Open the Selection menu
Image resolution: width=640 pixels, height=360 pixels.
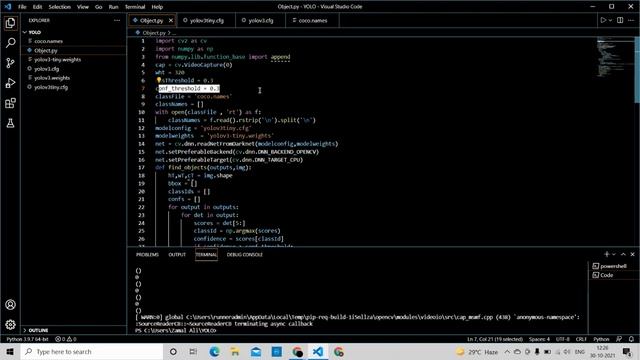click(x=60, y=7)
